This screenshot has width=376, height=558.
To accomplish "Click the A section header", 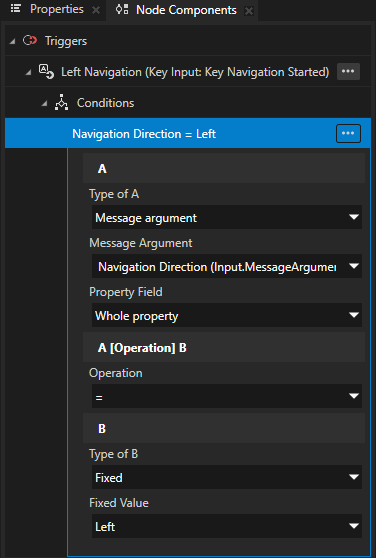I will click(x=224, y=168).
